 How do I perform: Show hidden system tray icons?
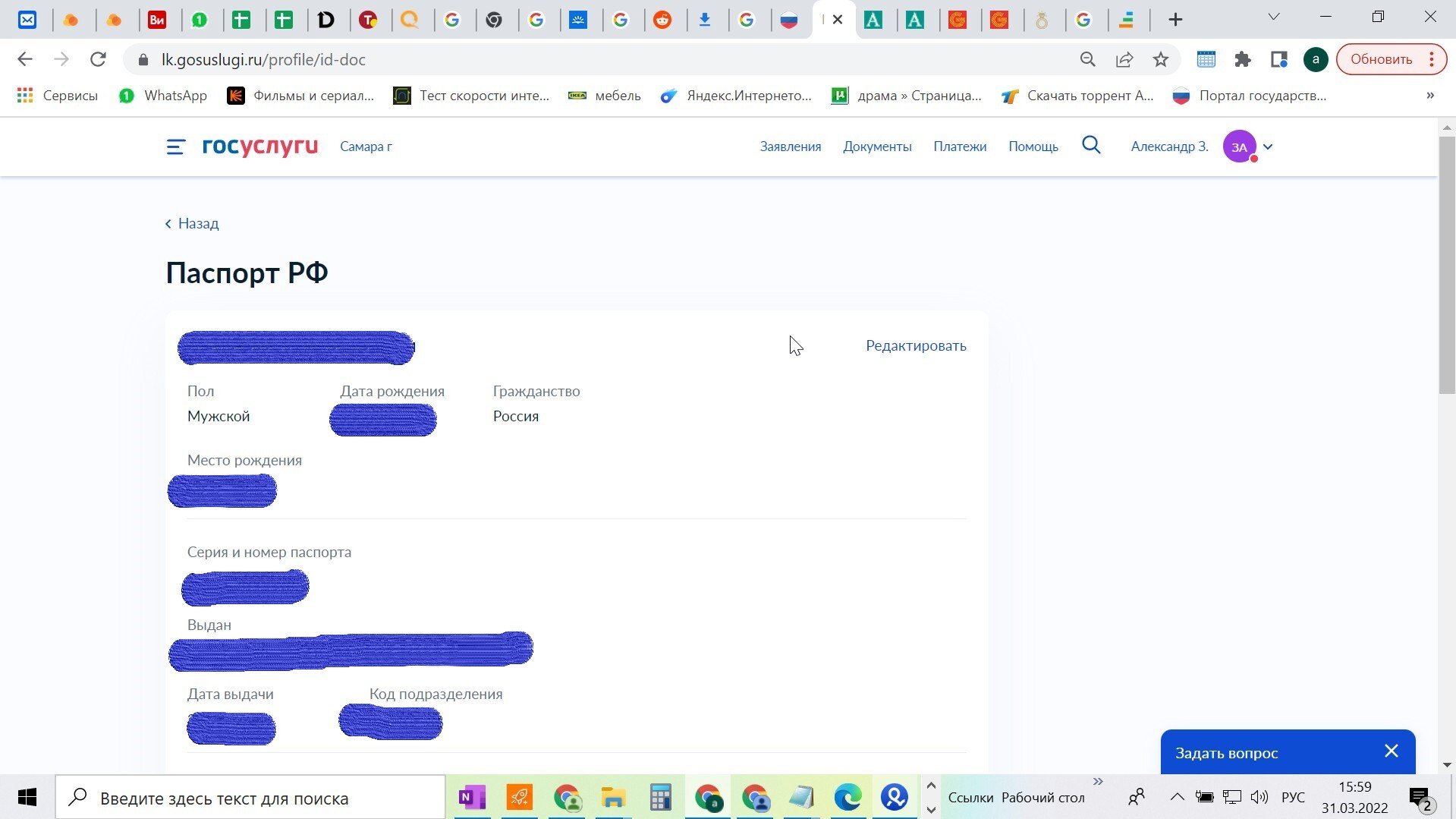1177,797
